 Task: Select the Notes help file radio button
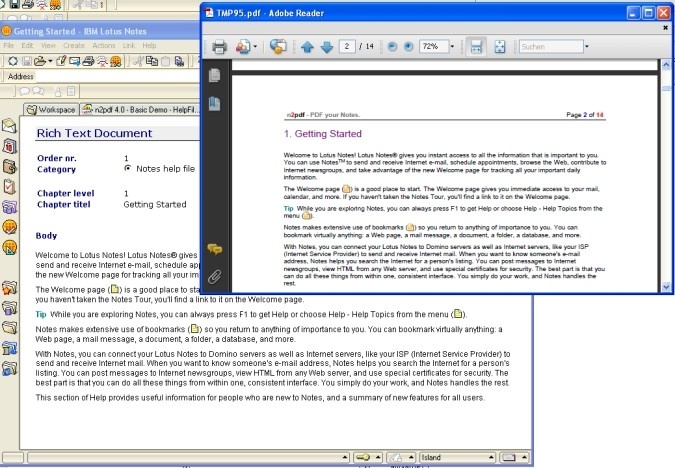click(x=127, y=168)
